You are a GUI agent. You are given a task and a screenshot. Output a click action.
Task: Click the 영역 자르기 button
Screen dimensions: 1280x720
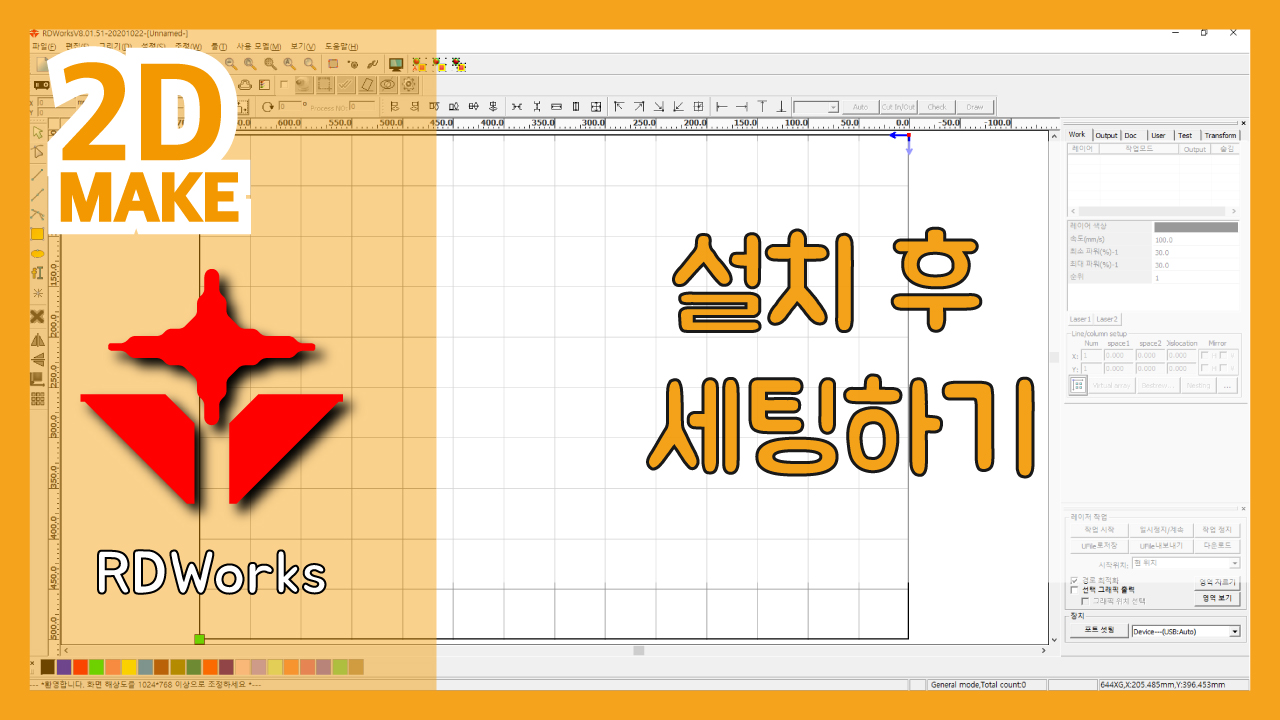point(1217,582)
